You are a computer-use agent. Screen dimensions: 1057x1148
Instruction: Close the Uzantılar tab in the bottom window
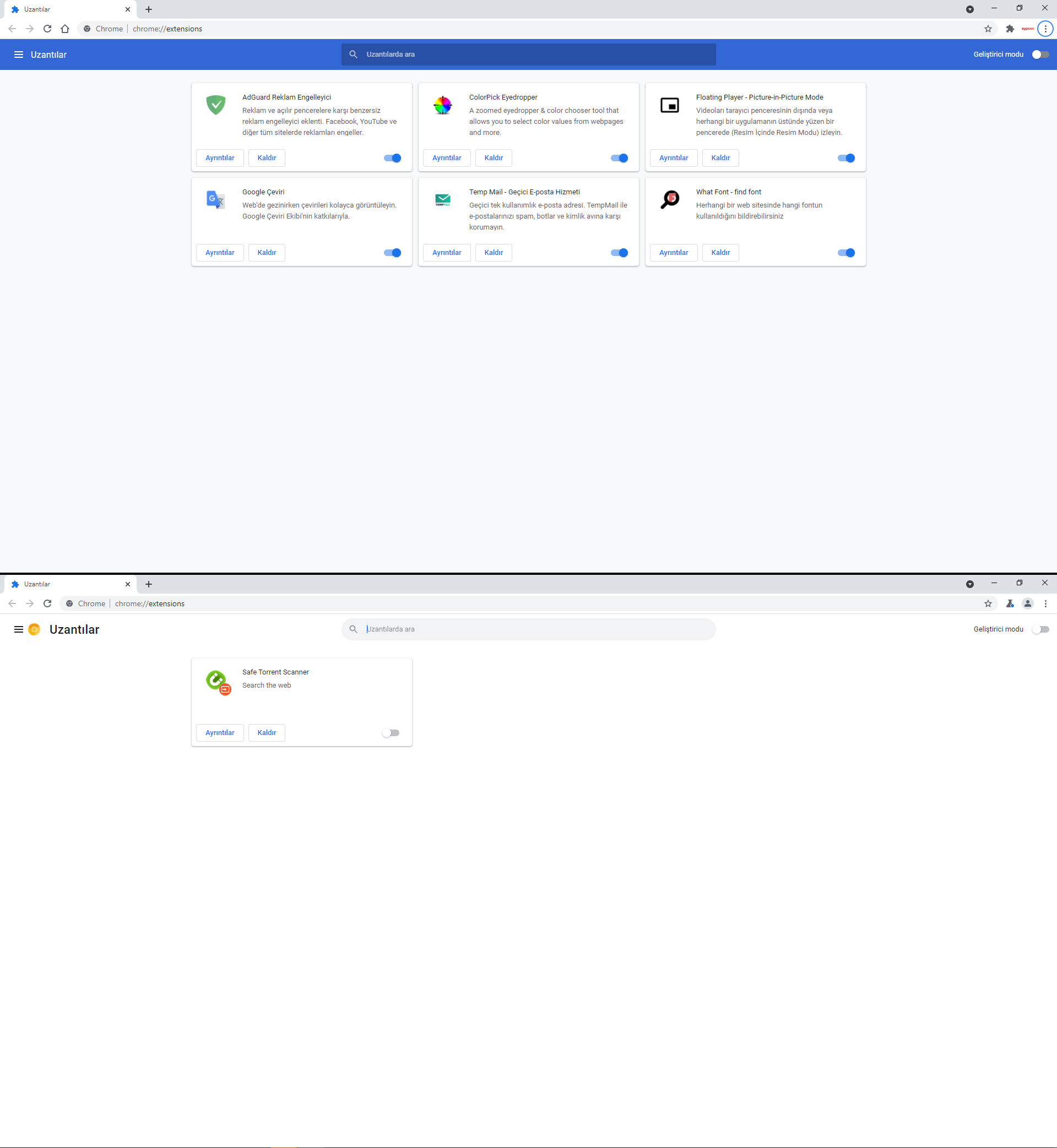pyautogui.click(x=128, y=584)
